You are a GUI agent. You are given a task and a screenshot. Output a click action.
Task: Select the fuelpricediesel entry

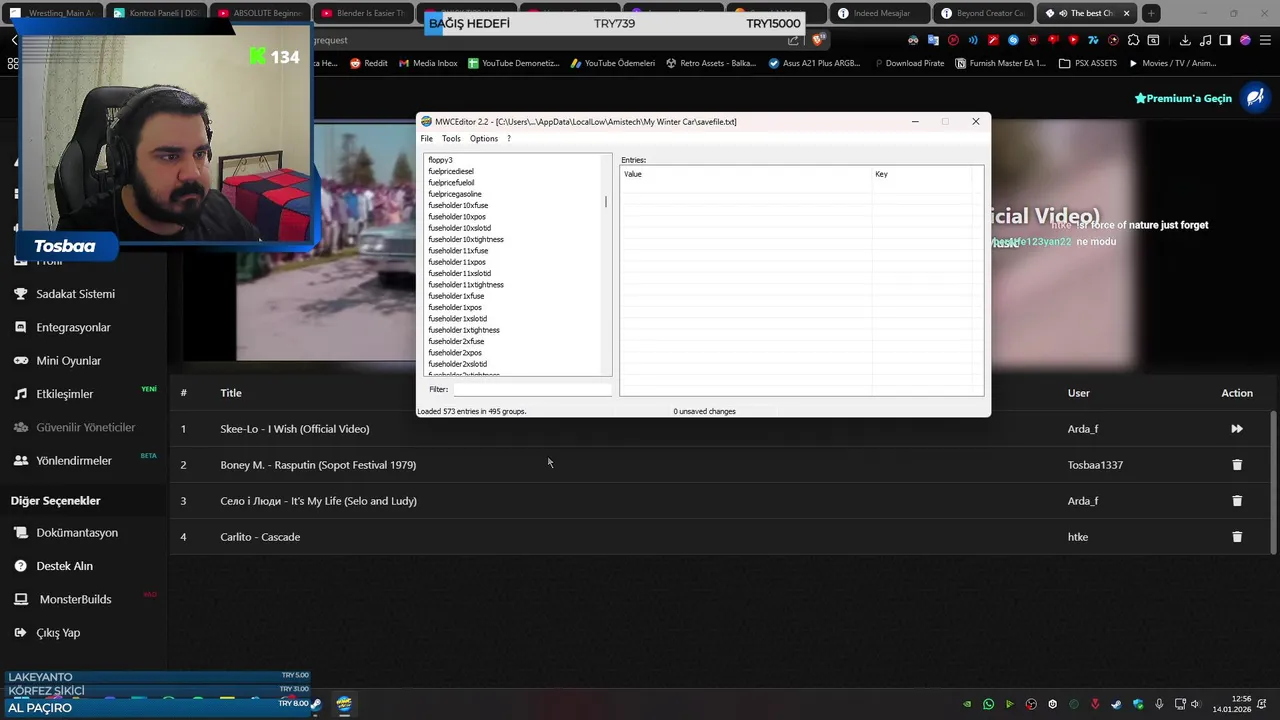451,171
